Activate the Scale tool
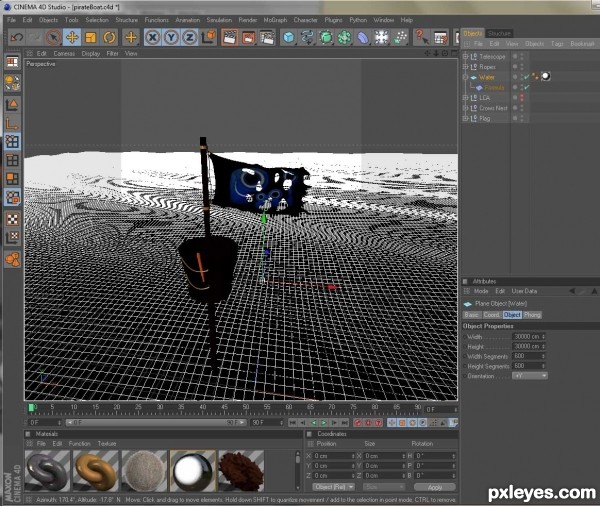Image resolution: width=600 pixels, height=506 pixels. click(x=91, y=38)
